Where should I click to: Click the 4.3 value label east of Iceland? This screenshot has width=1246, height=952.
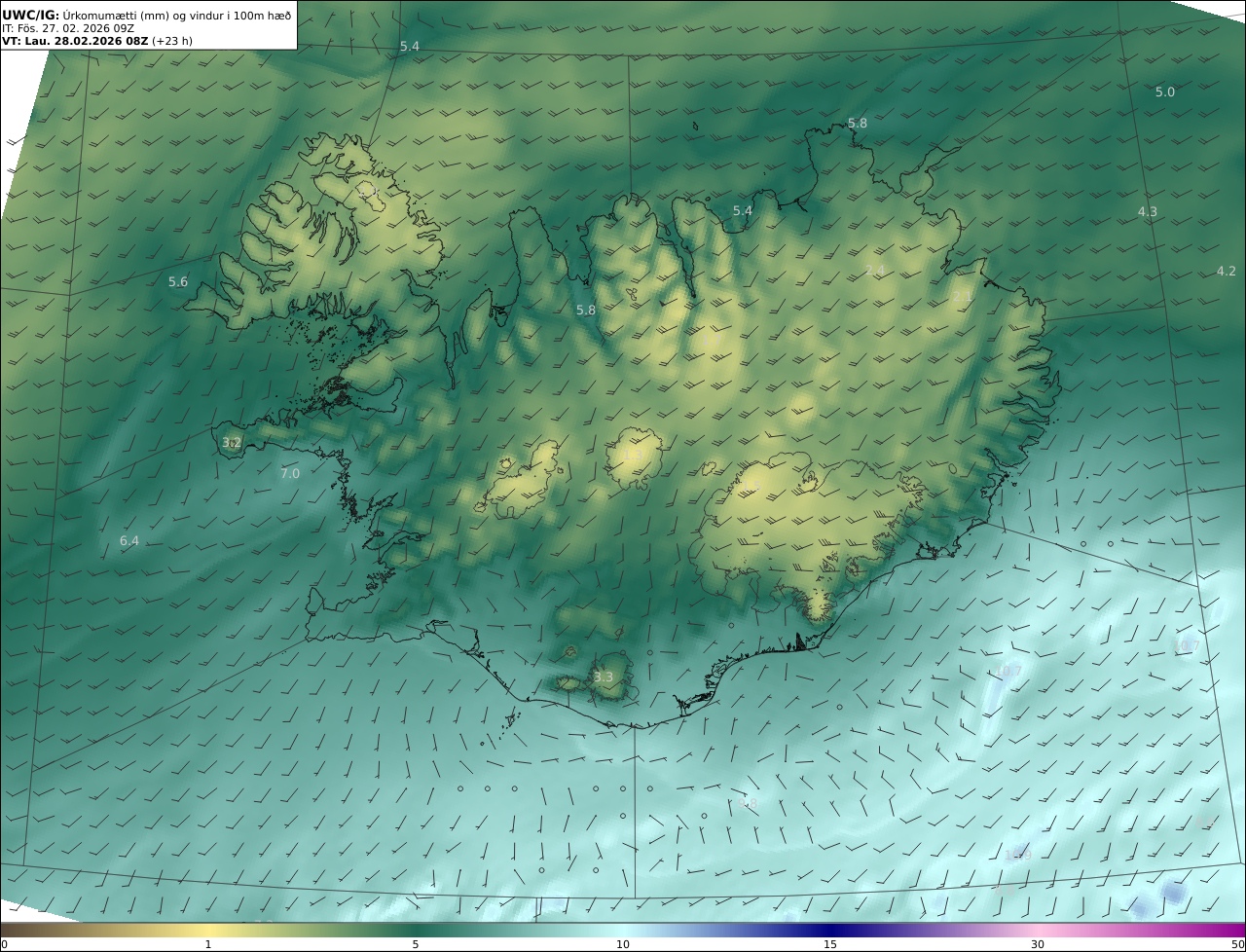tap(1148, 212)
